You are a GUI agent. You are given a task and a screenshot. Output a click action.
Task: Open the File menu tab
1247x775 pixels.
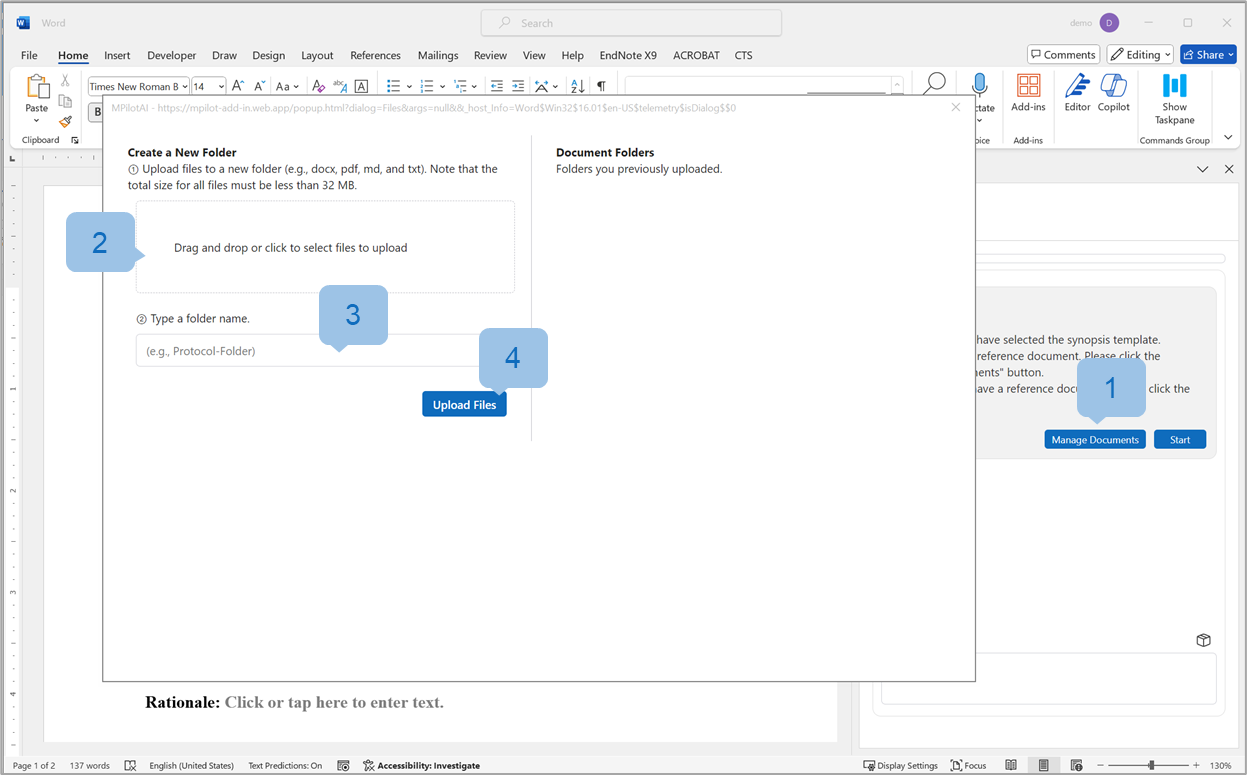[x=29, y=55]
